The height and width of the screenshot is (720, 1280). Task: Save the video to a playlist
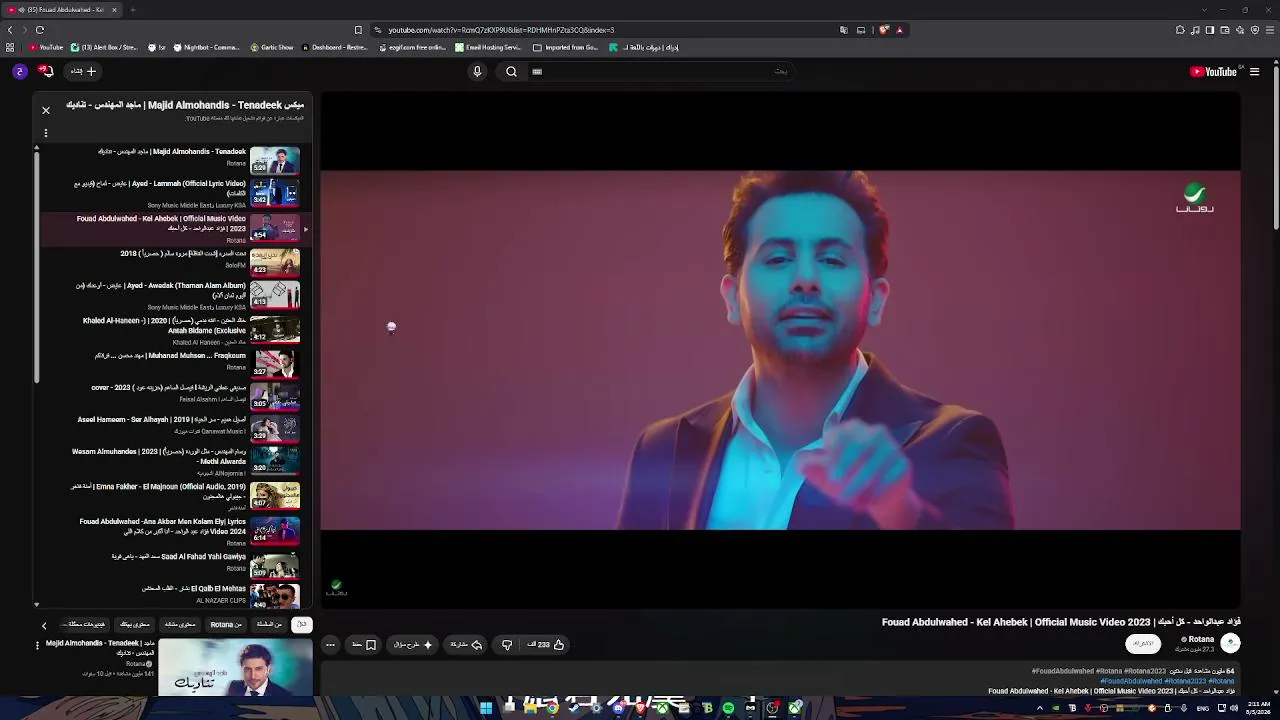[x=364, y=645]
